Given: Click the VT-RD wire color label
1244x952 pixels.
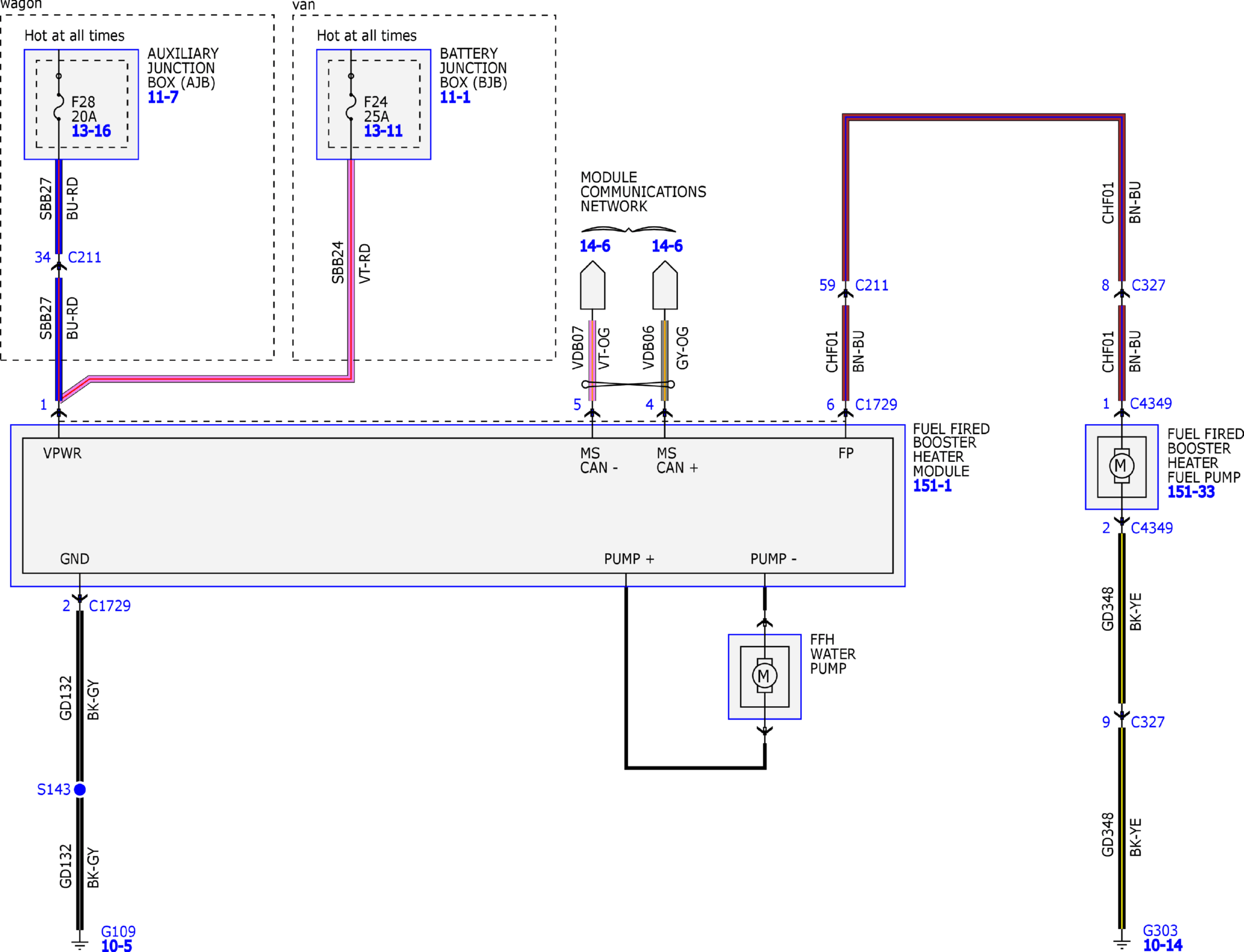Looking at the screenshot, I should (x=364, y=264).
